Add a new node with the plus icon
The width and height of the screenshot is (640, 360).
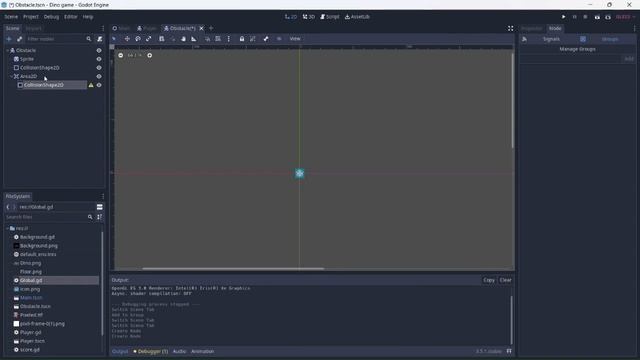9,39
